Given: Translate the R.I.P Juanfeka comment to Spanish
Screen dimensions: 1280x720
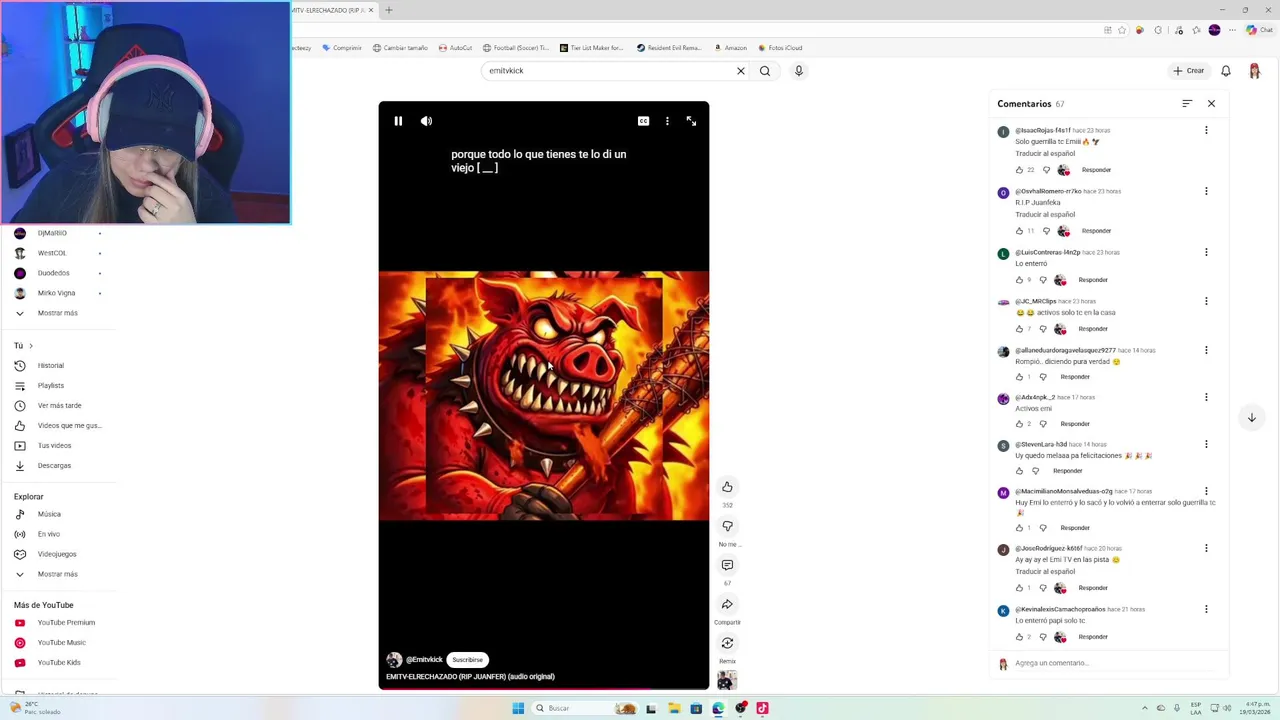Looking at the screenshot, I should click(x=1045, y=215).
